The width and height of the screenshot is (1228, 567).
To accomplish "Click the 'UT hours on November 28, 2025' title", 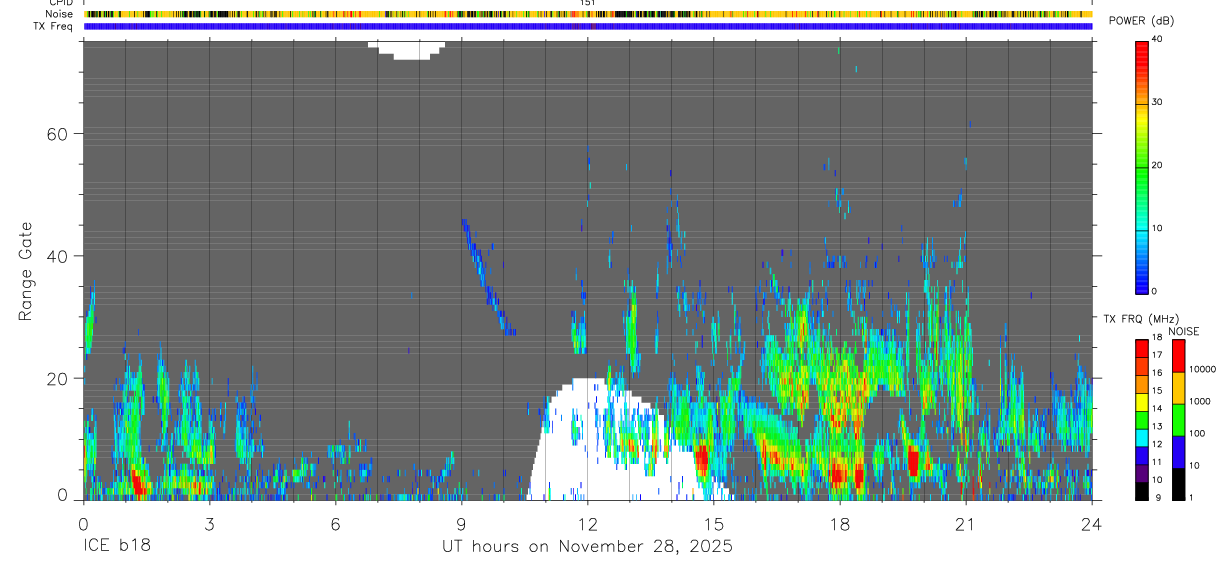I will [x=588, y=546].
